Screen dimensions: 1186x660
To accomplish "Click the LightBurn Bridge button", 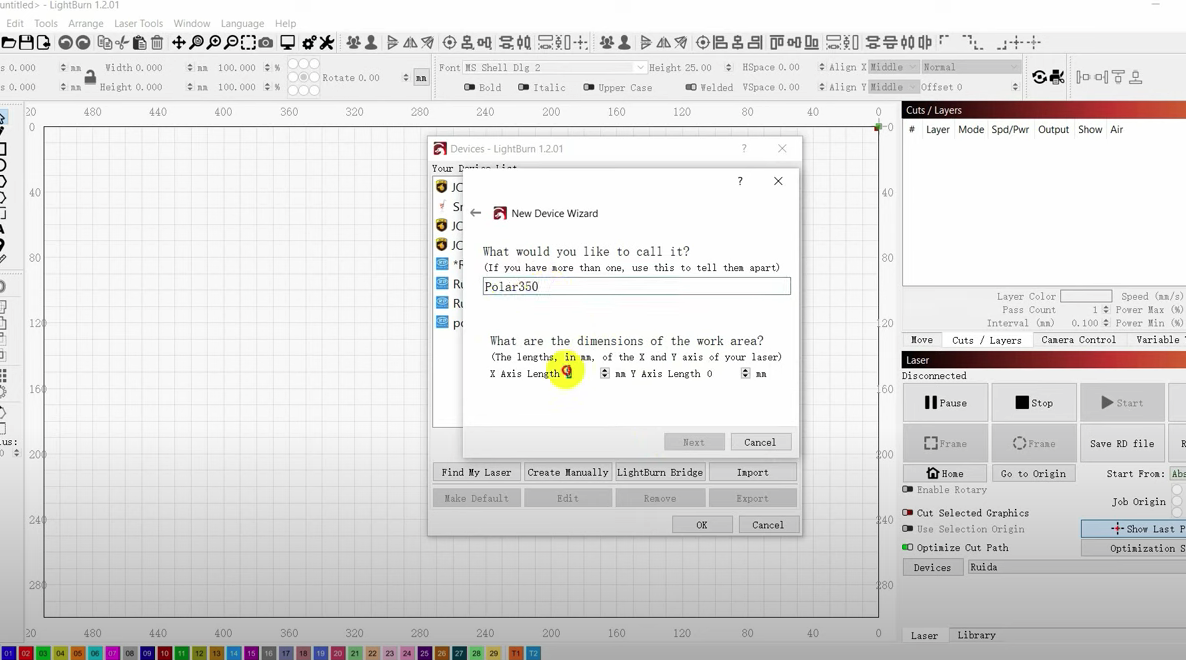I will point(660,473).
